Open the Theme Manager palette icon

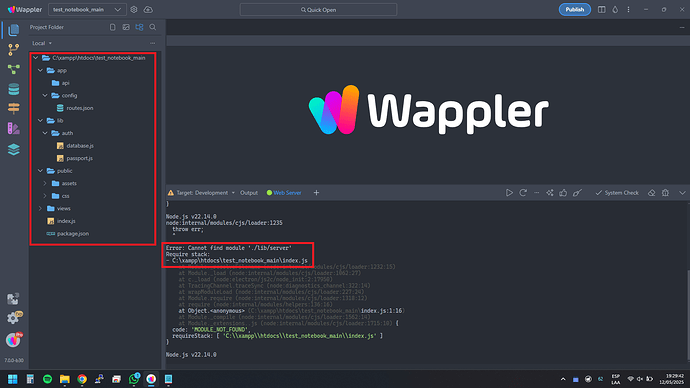(x=14, y=128)
